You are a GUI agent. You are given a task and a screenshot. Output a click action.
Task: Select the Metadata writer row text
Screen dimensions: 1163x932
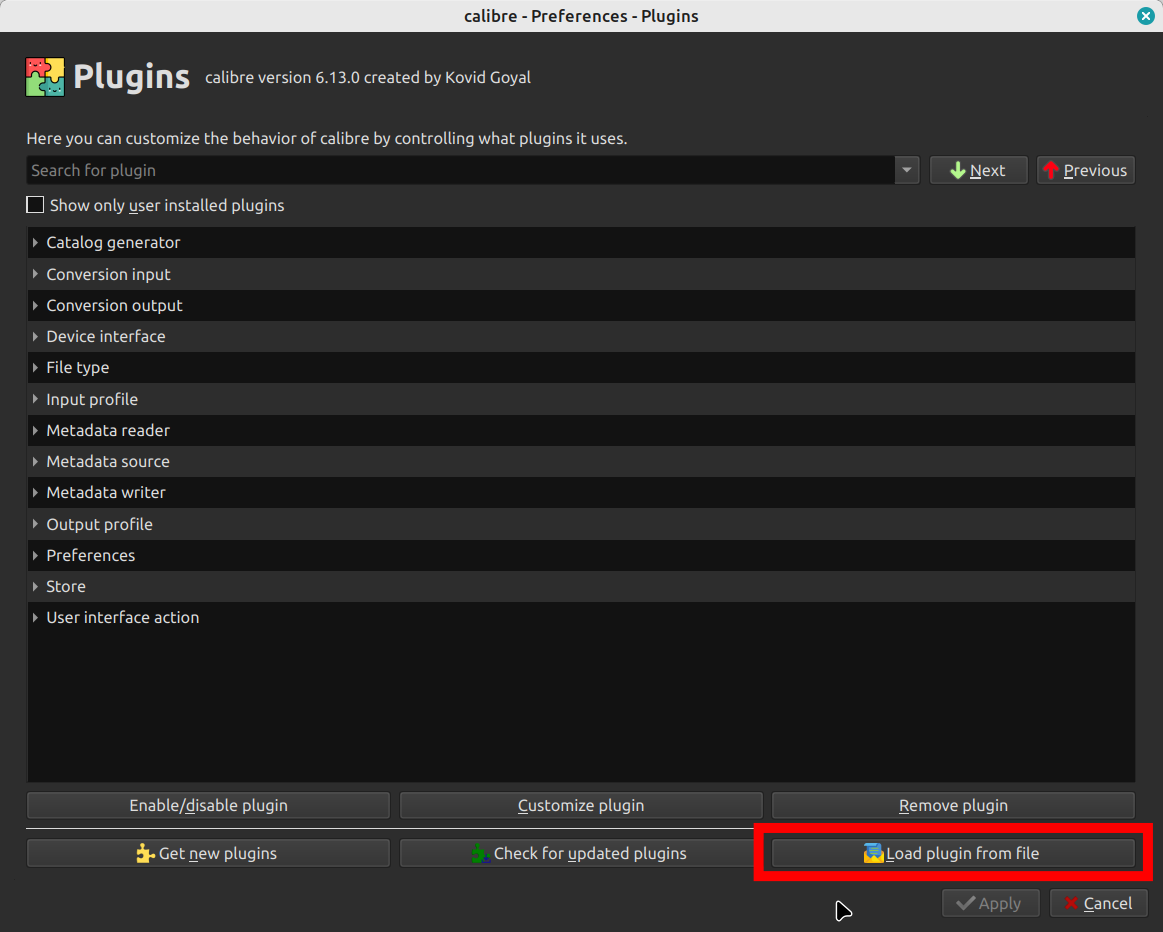pos(106,492)
